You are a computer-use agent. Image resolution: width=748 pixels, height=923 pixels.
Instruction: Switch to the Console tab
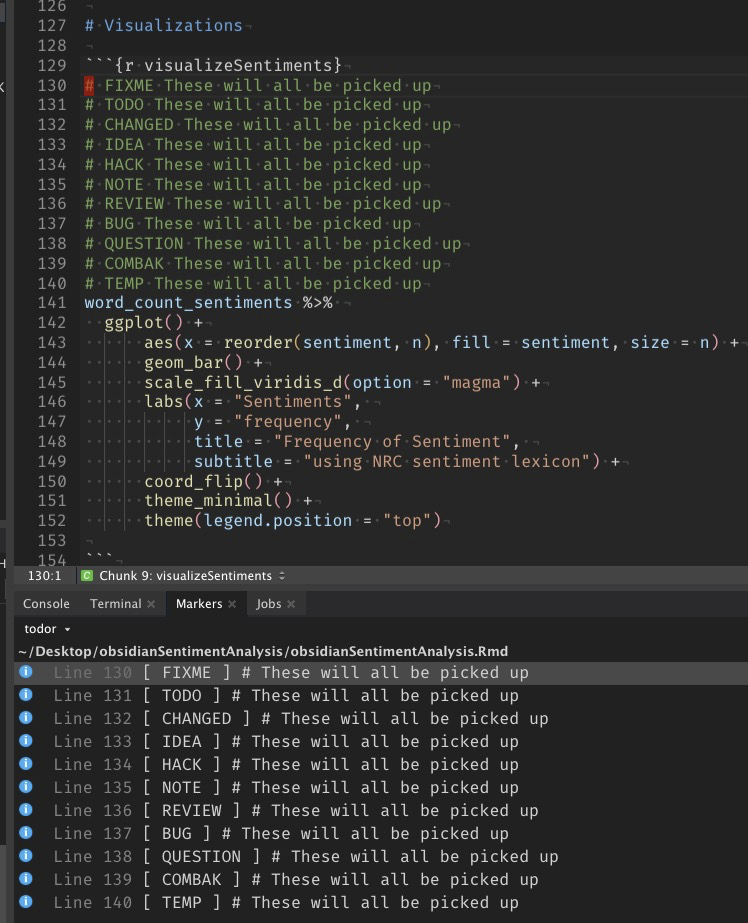[46, 604]
